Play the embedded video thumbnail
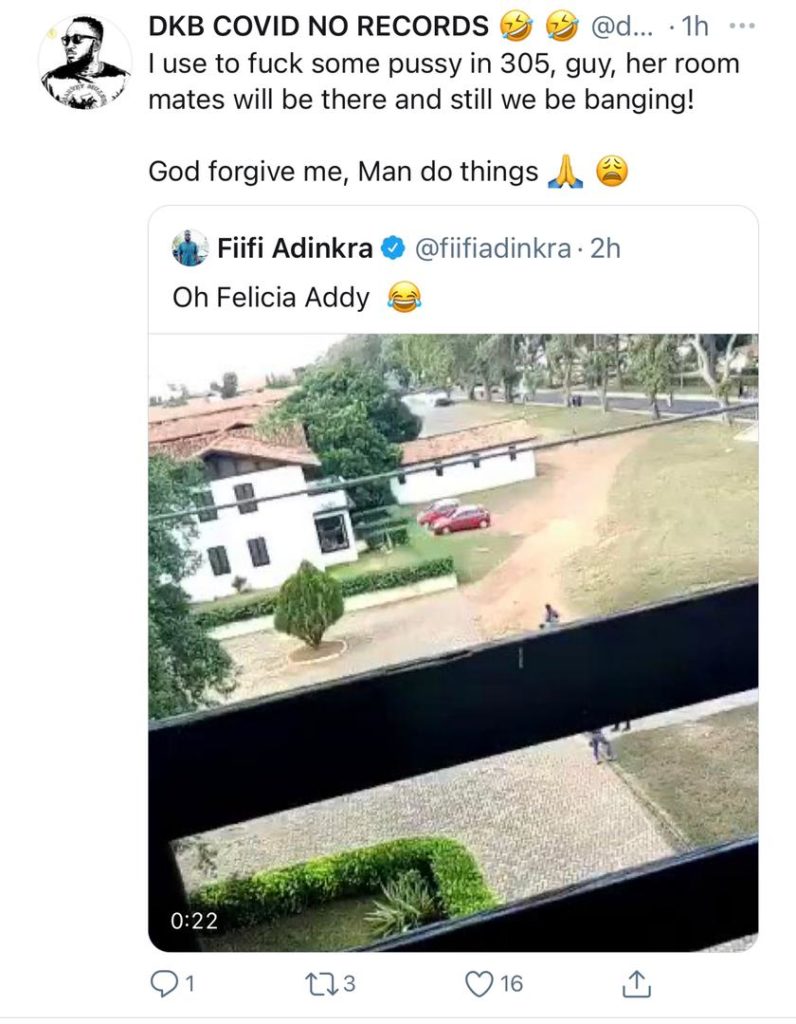Viewport: 796px width, 1024px height. coord(453,643)
